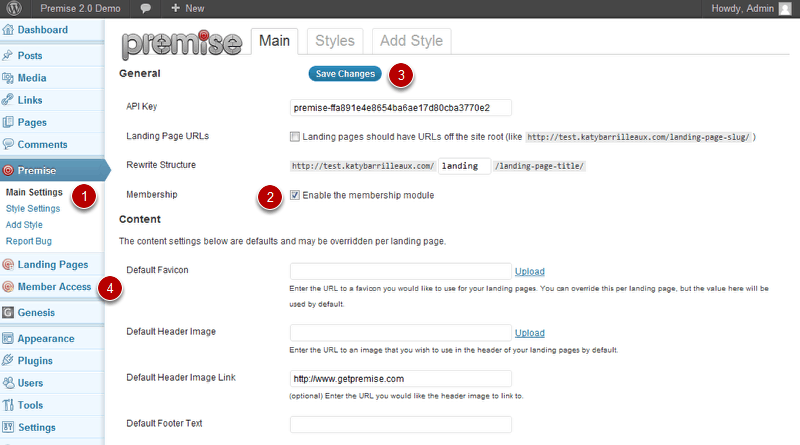Open the Links menu label

pos(30,100)
